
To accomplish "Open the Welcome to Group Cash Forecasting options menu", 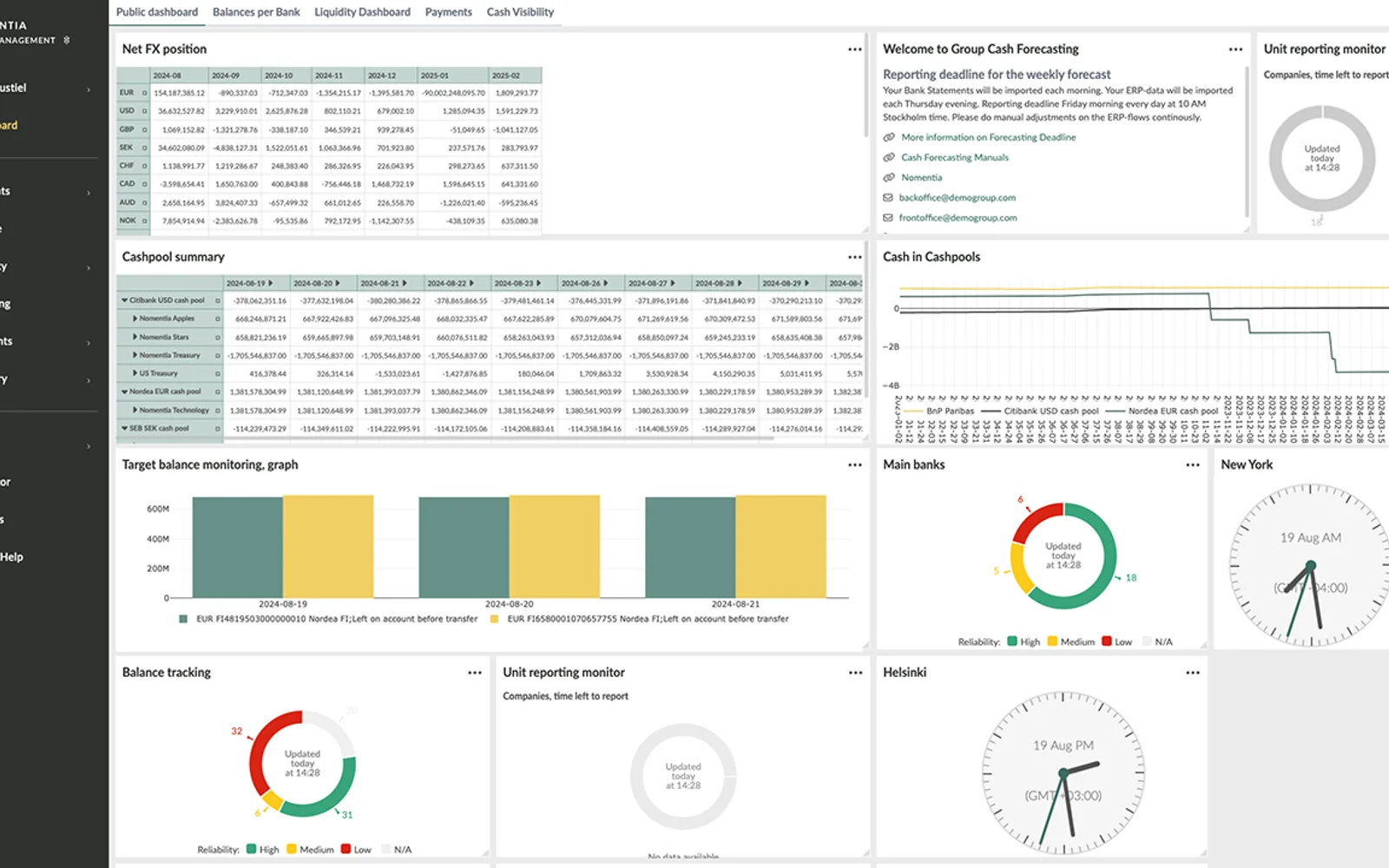I will 1235,49.
